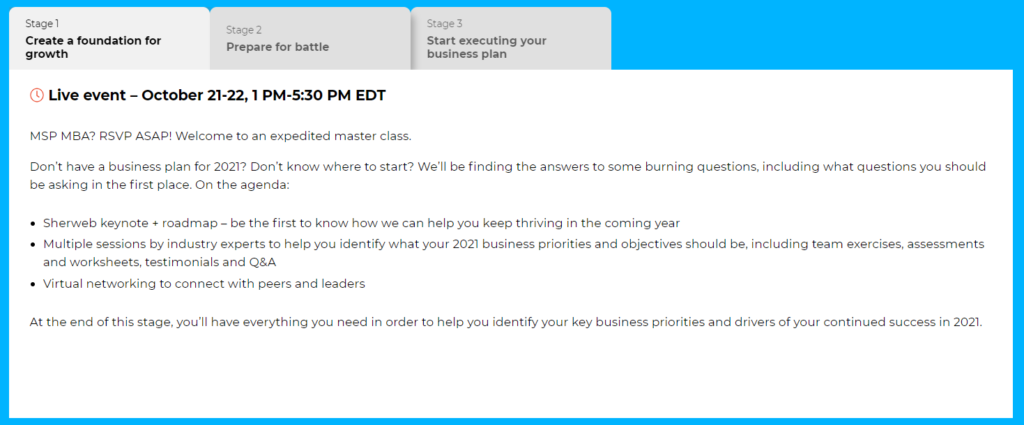Open the 'Create a foundation for growth' tab
The width and height of the screenshot is (1024, 425).
point(109,39)
